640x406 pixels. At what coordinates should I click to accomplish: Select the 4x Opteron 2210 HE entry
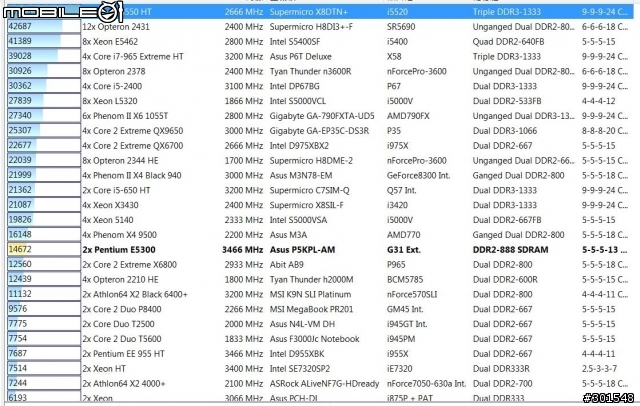[320, 280]
